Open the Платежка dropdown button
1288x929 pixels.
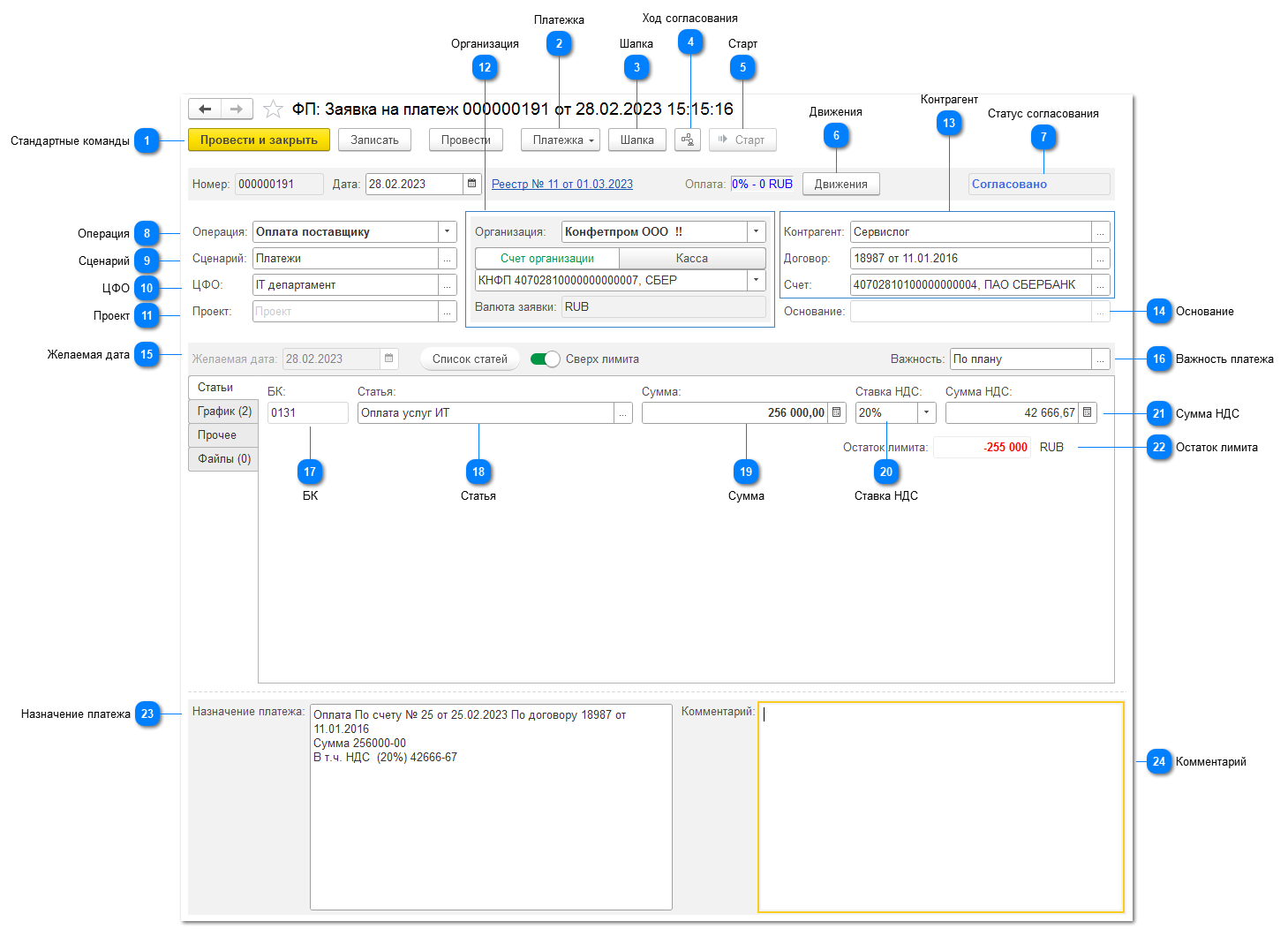tap(561, 140)
